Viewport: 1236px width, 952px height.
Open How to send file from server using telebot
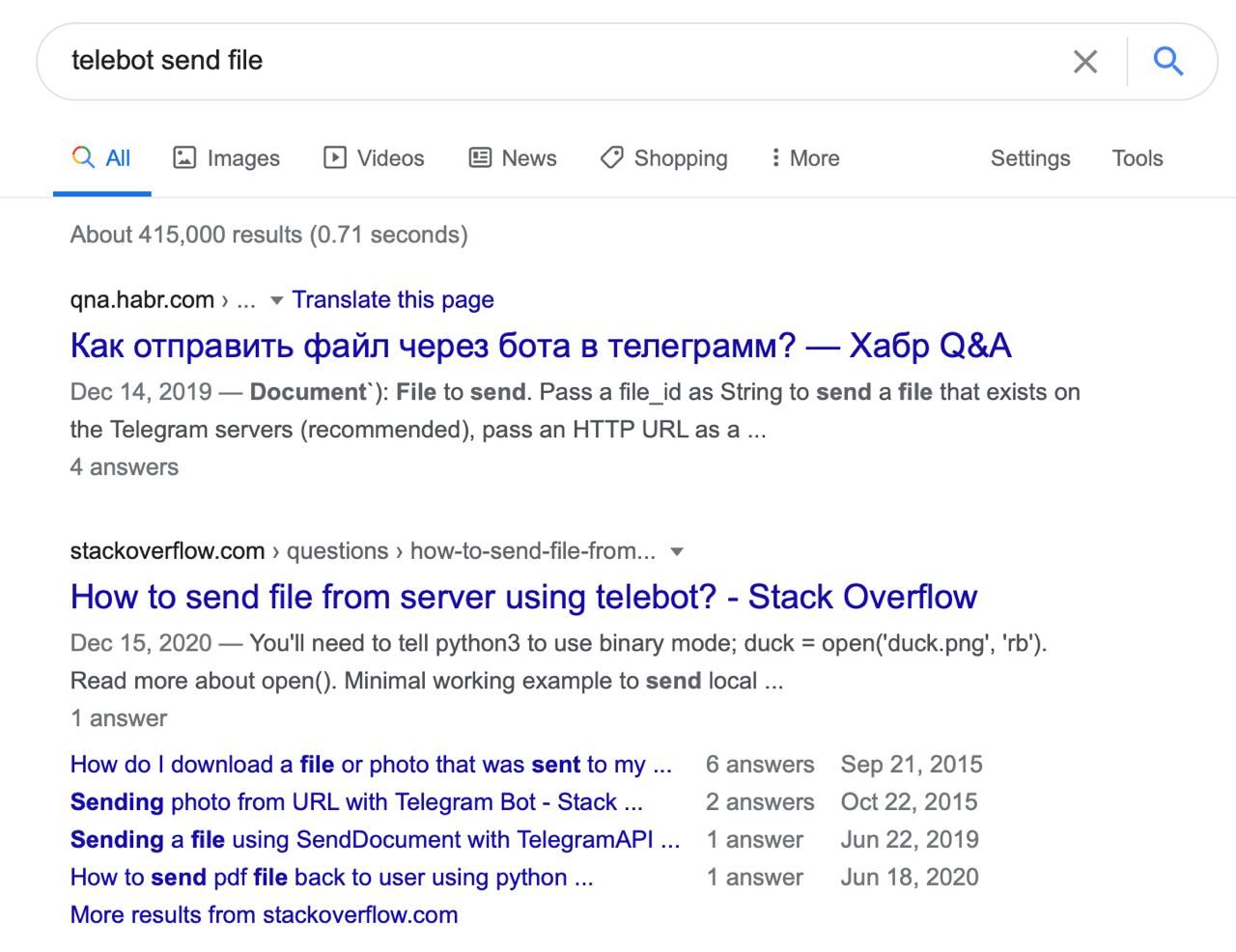click(523, 597)
